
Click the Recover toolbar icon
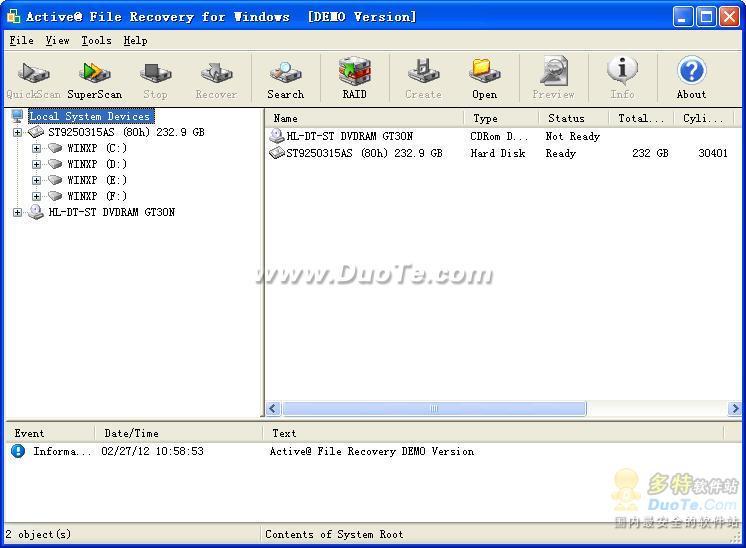216,72
